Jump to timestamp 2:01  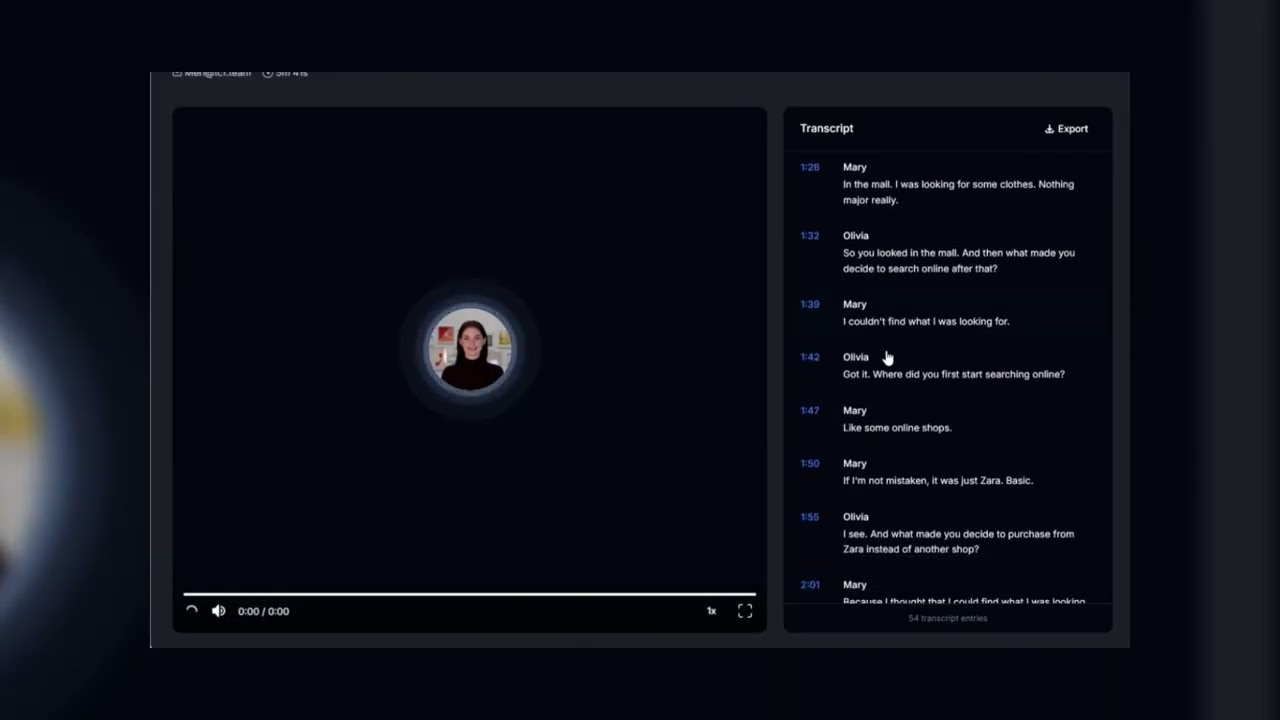pos(810,585)
